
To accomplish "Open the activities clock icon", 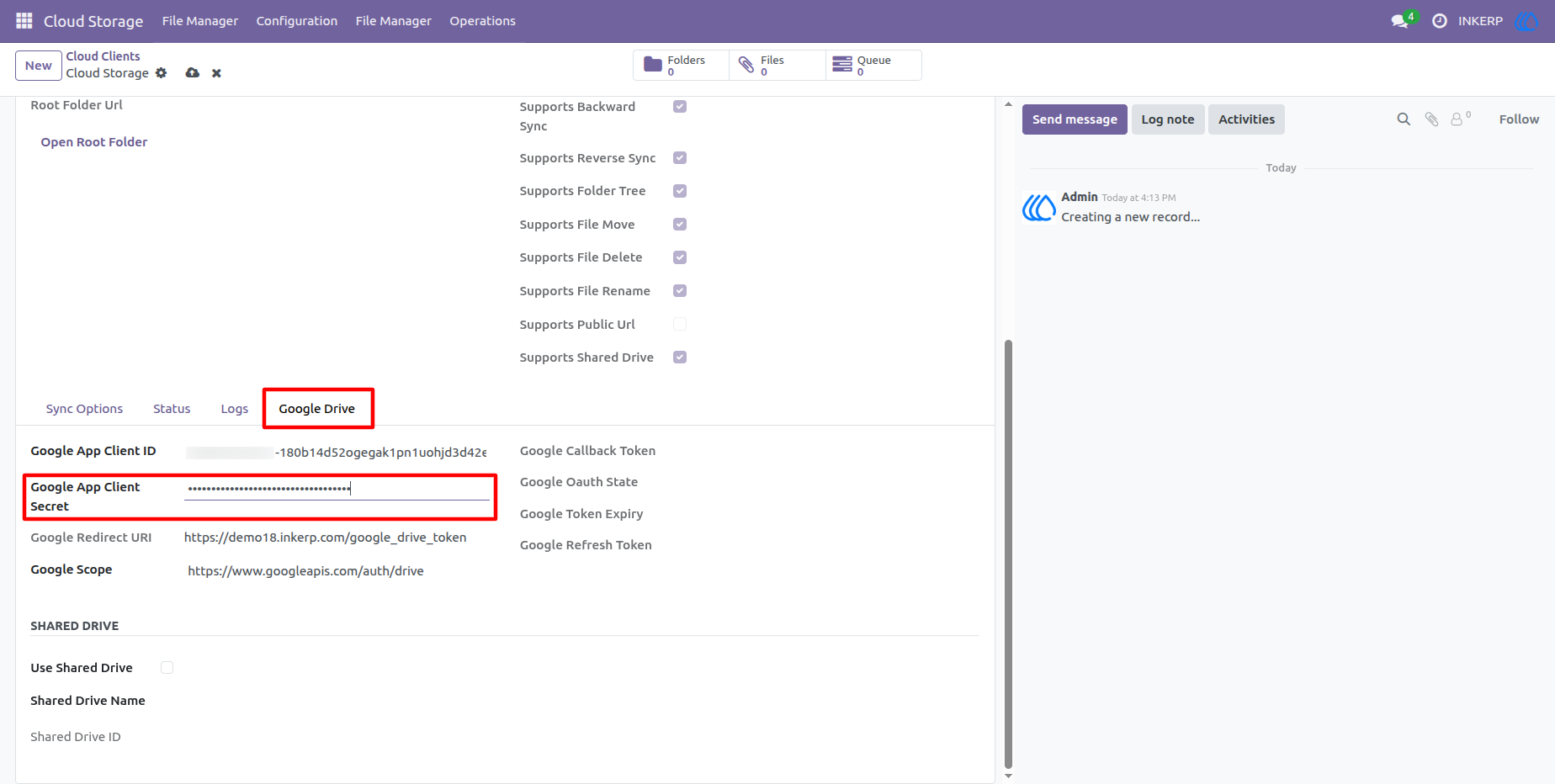I will tap(1440, 21).
